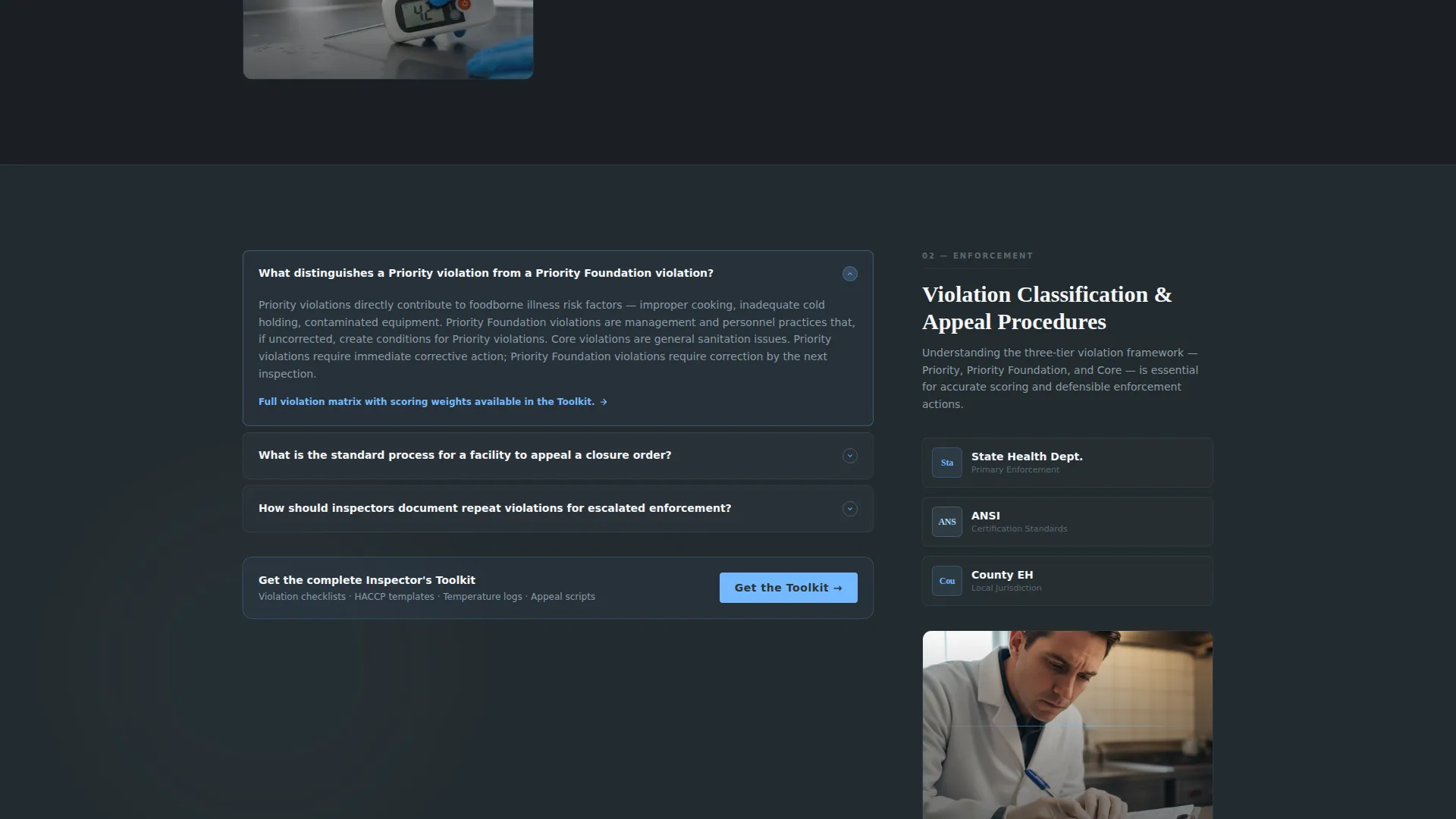
Task: Open the State Health Dept. card
Action: [1067, 463]
